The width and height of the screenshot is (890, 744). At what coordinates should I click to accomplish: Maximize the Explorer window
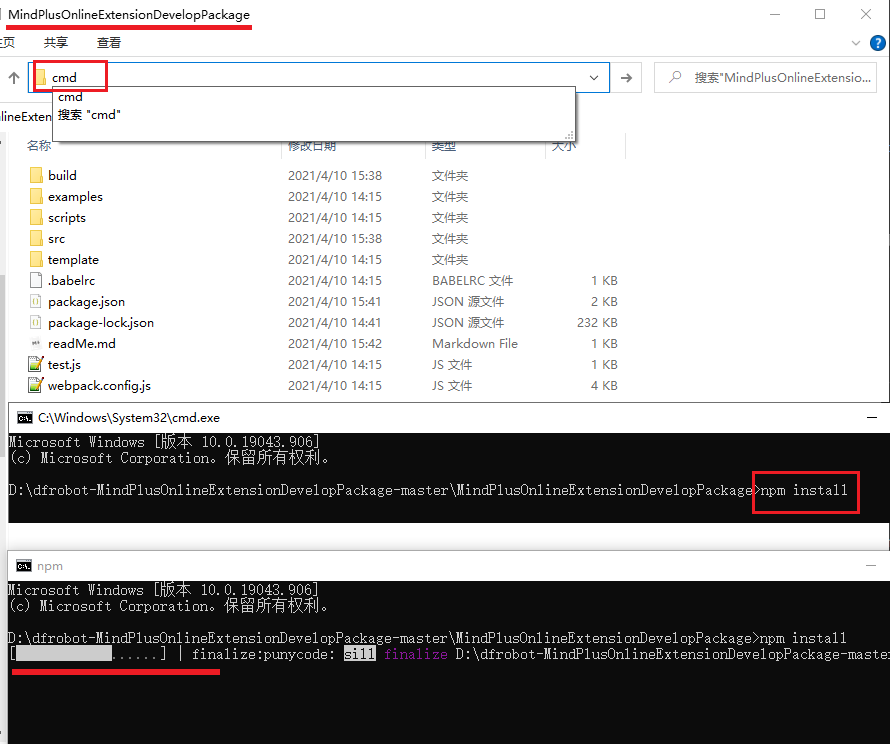pos(820,14)
